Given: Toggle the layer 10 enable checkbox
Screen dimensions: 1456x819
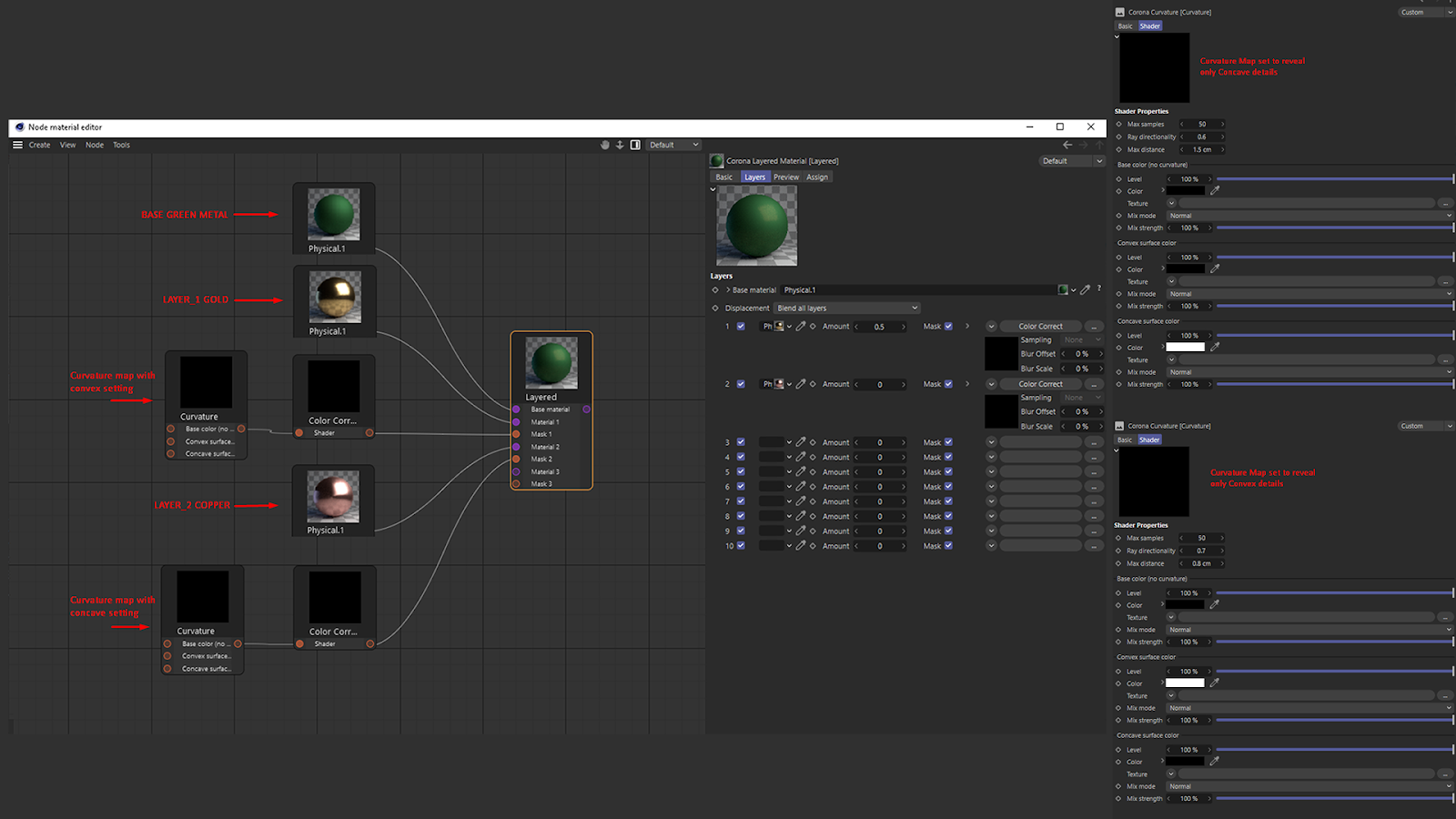Looking at the screenshot, I should click(741, 546).
